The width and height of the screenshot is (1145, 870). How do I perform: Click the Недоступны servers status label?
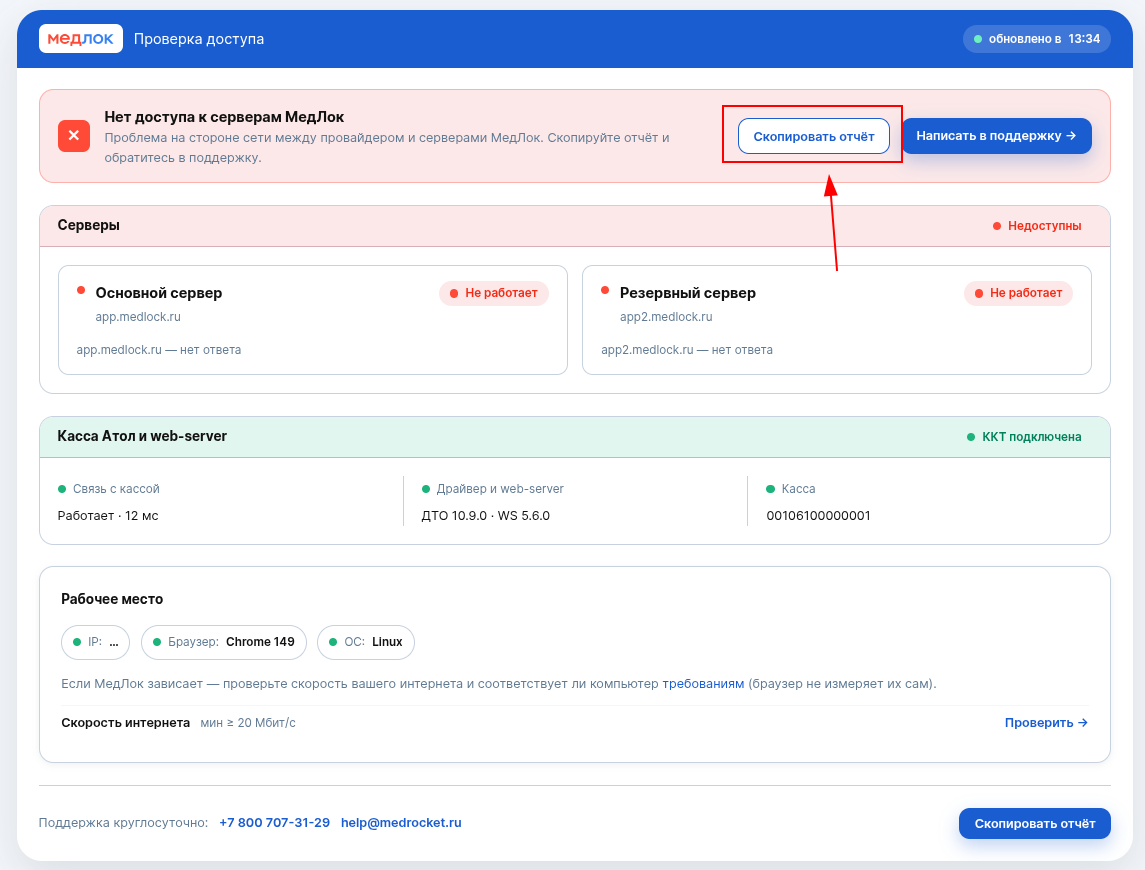1037,226
